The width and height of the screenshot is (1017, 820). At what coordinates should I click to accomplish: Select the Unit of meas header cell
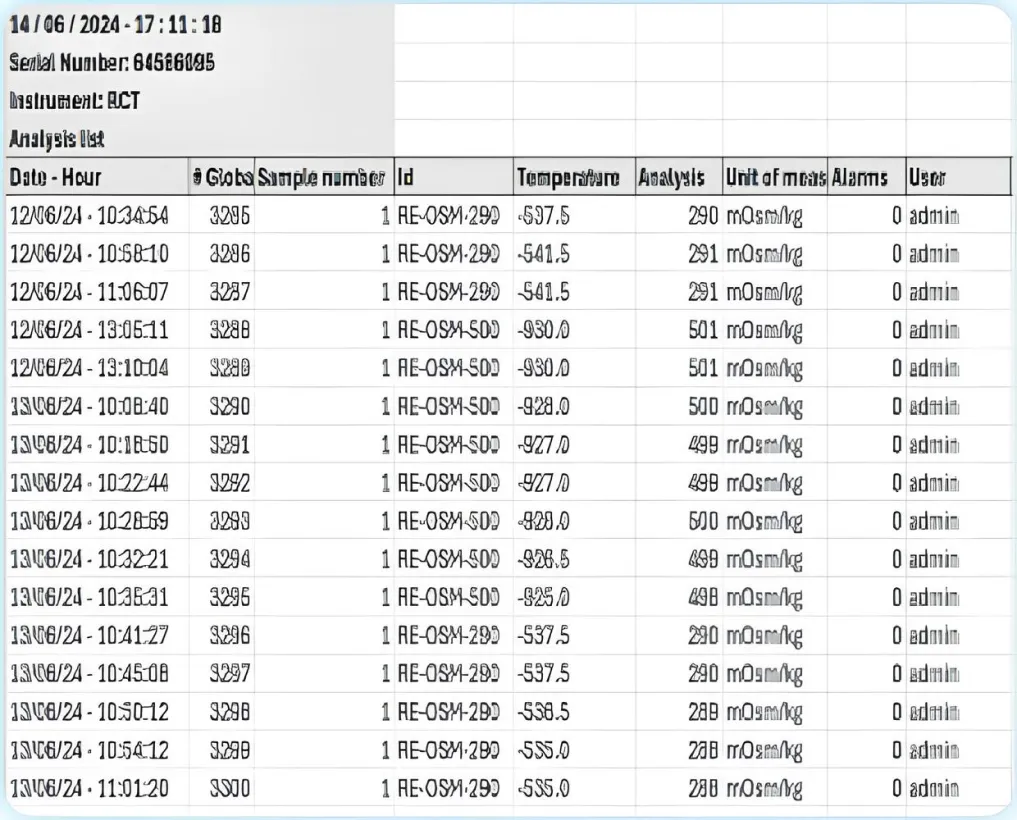[x=774, y=178]
